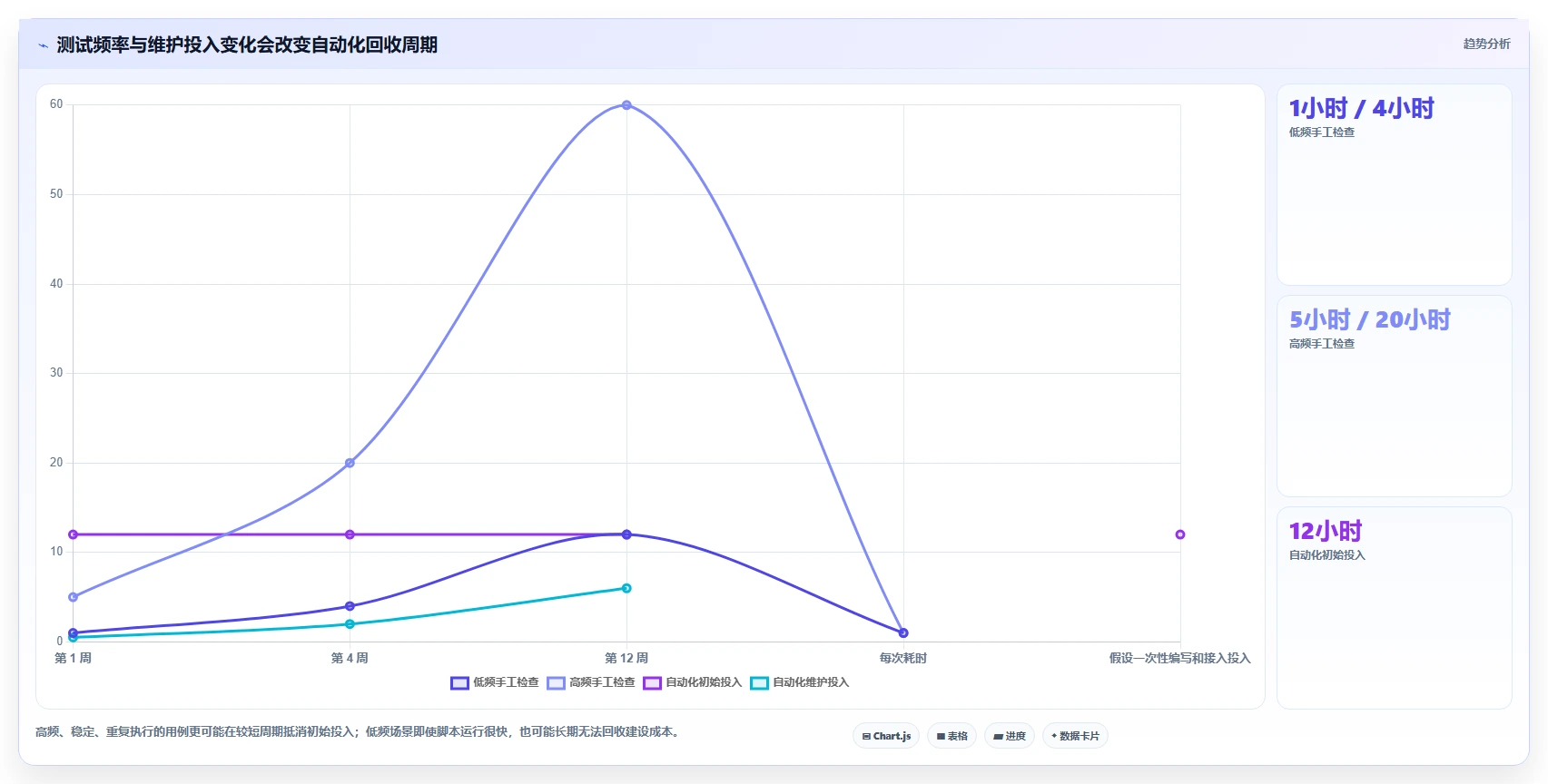Click the 第 4 周 x-axis label

(x=350, y=658)
